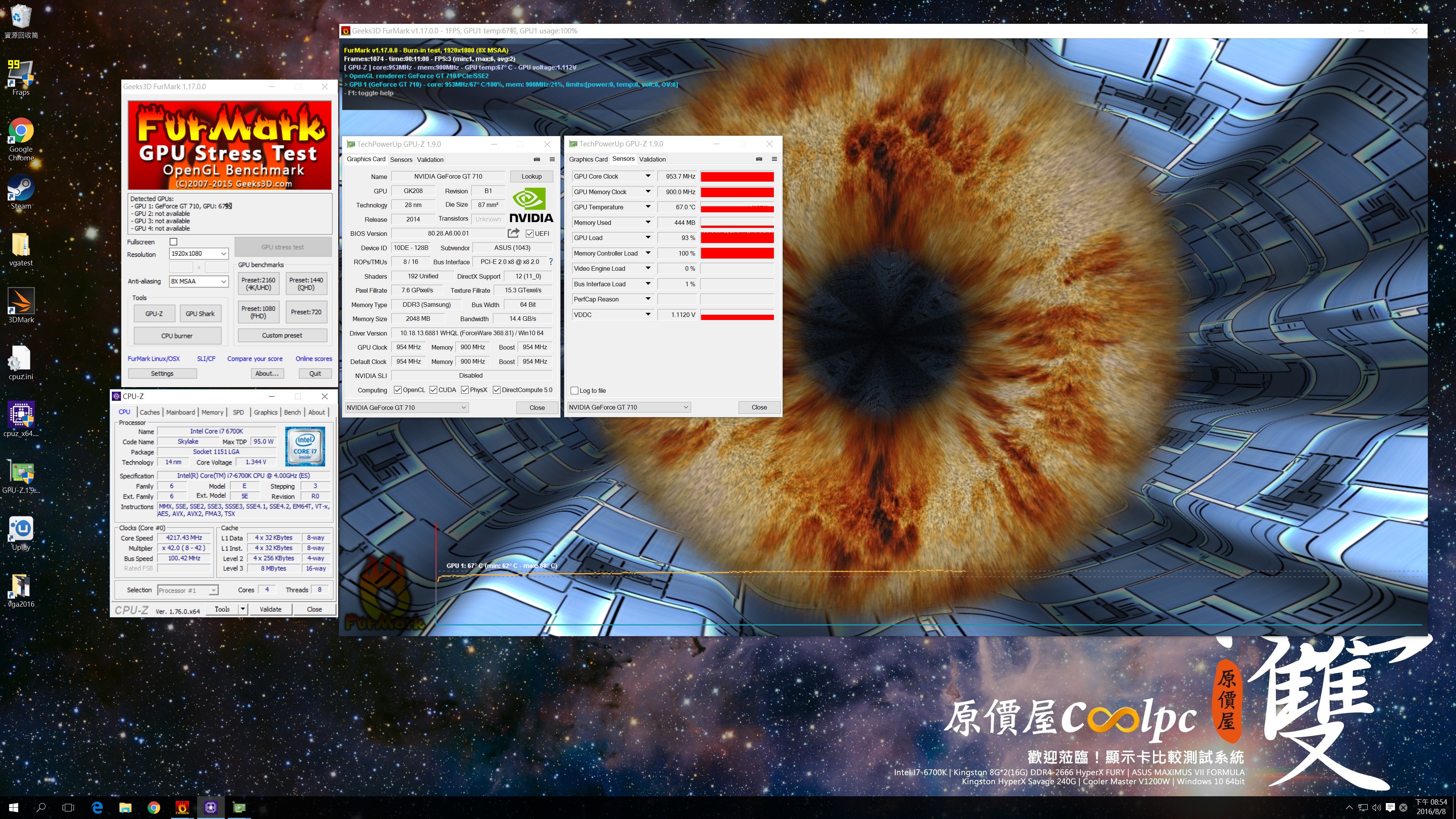Click the Windows Start button
Screen dimensions: 1456x819
(x=14, y=808)
